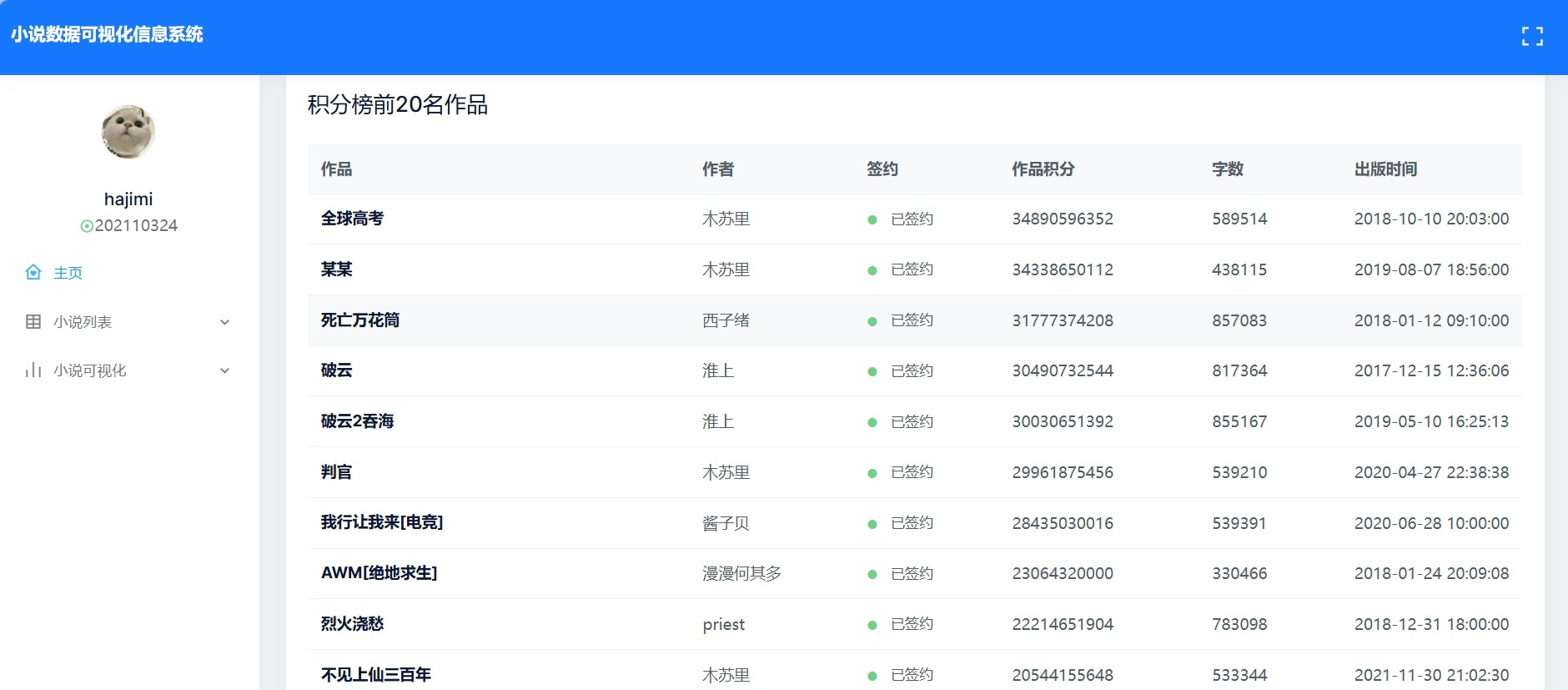The width and height of the screenshot is (1568, 690).
Task: Click the 出版时间 column header
Action: (x=1386, y=169)
